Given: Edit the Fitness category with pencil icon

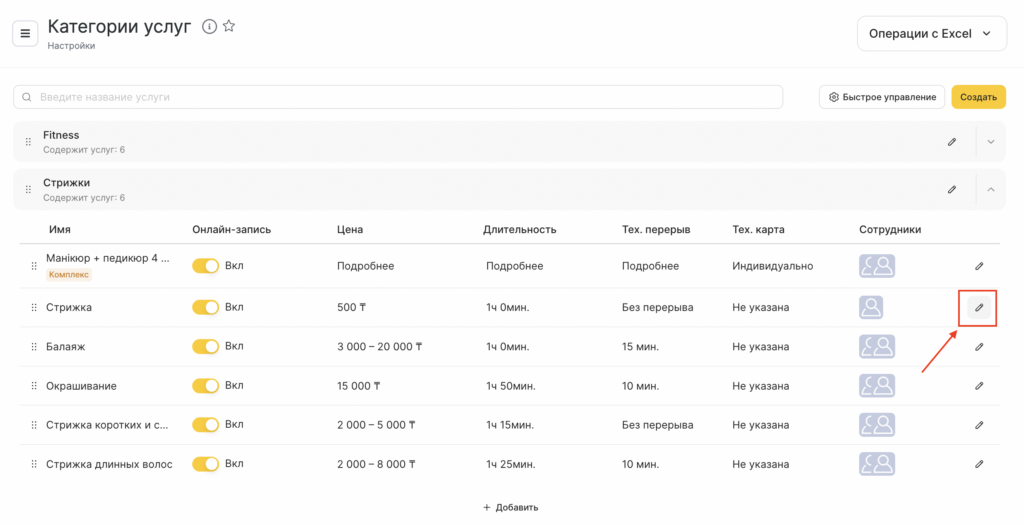Looking at the screenshot, I should pos(951,142).
